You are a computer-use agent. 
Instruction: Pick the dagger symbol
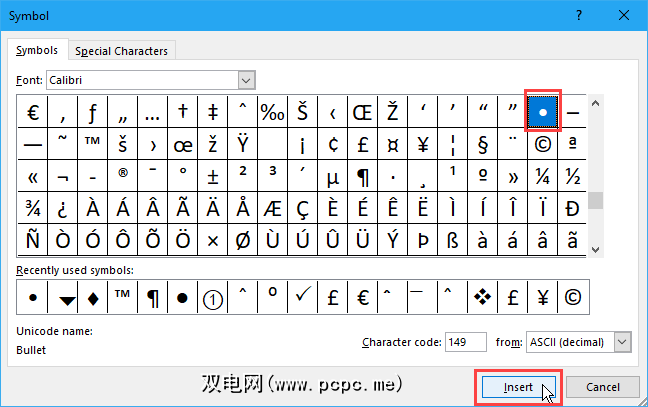[x=183, y=112]
